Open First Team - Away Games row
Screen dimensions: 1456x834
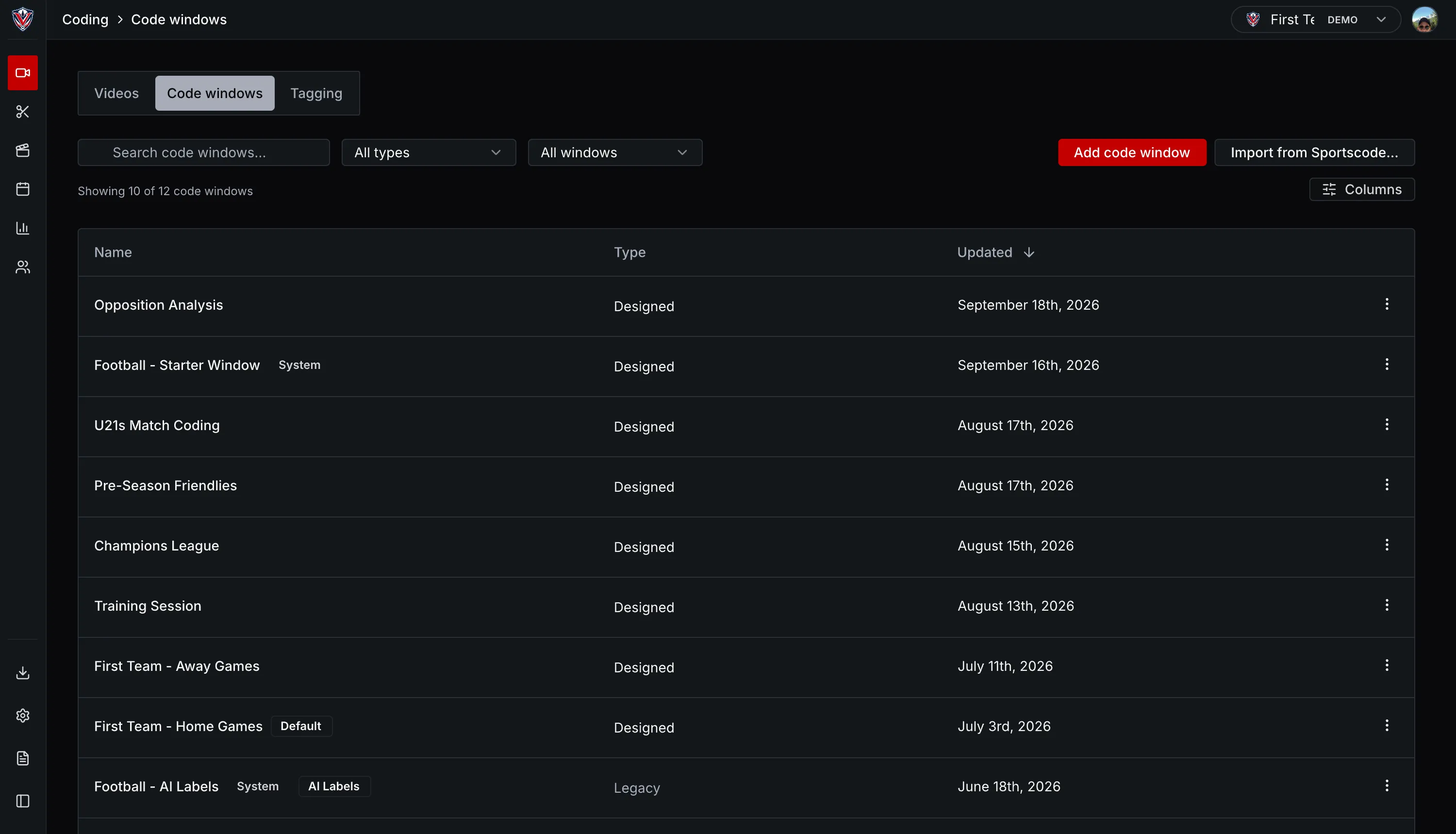(746, 667)
